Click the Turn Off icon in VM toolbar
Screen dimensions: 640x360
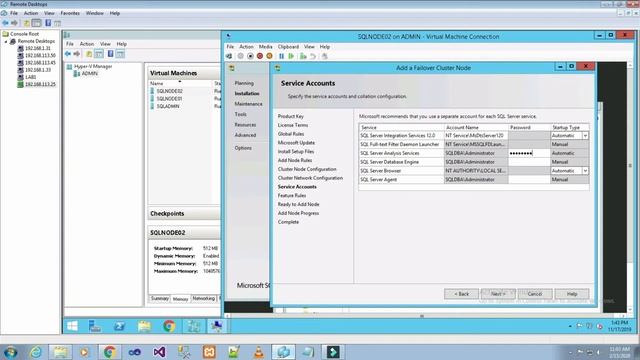(x=250, y=56)
